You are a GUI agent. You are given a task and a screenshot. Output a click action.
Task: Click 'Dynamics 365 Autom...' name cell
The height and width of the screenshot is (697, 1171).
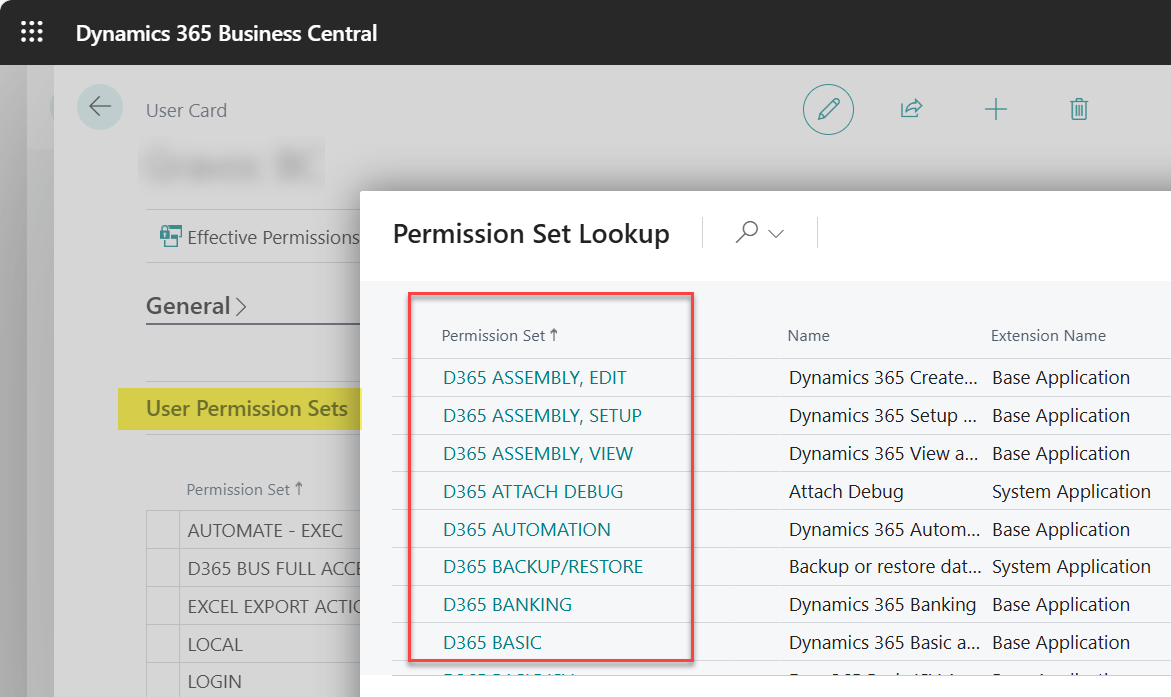(884, 530)
